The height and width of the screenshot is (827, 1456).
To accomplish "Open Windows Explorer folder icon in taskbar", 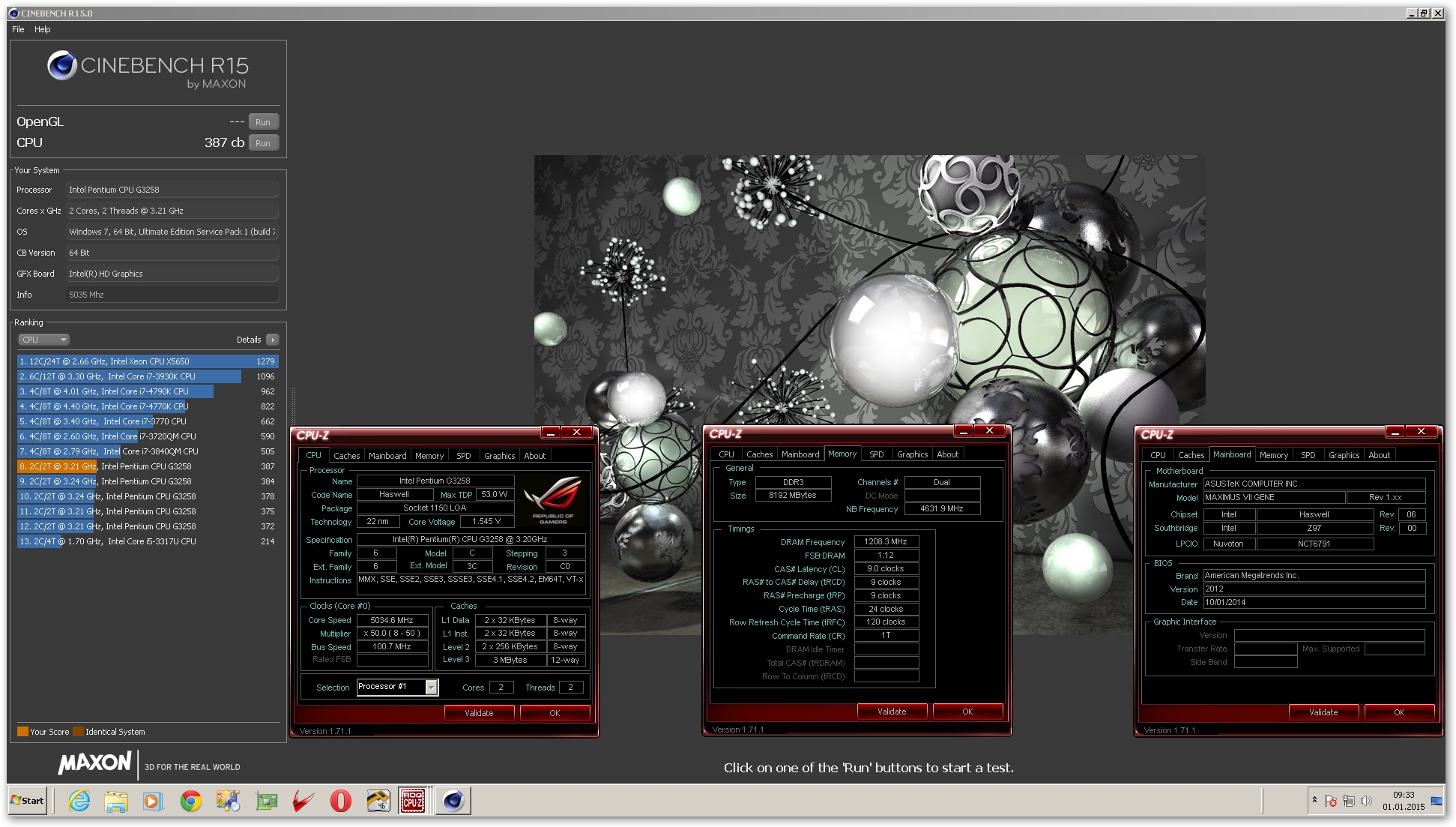I will tap(116, 801).
